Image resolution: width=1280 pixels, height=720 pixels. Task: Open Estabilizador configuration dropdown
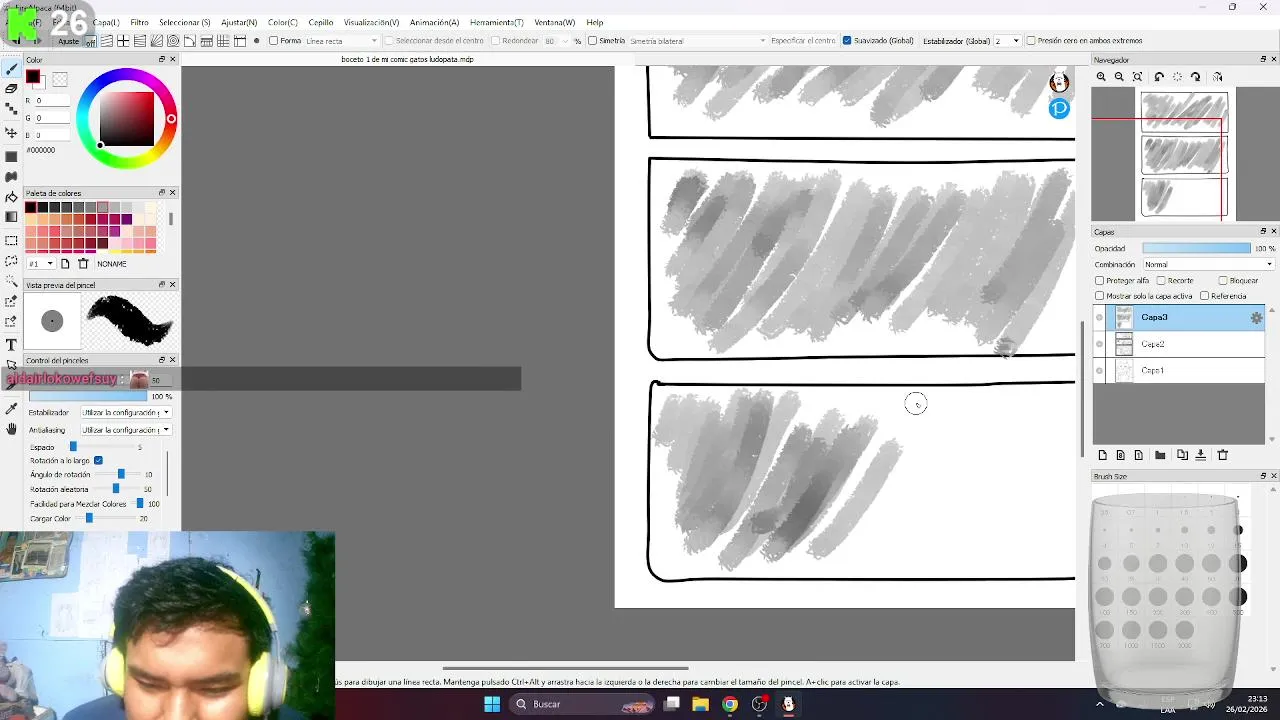coord(125,412)
